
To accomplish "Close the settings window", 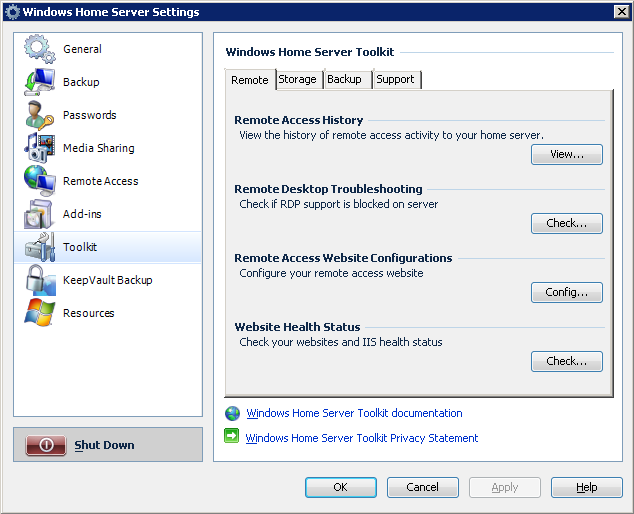I will pos(621,12).
